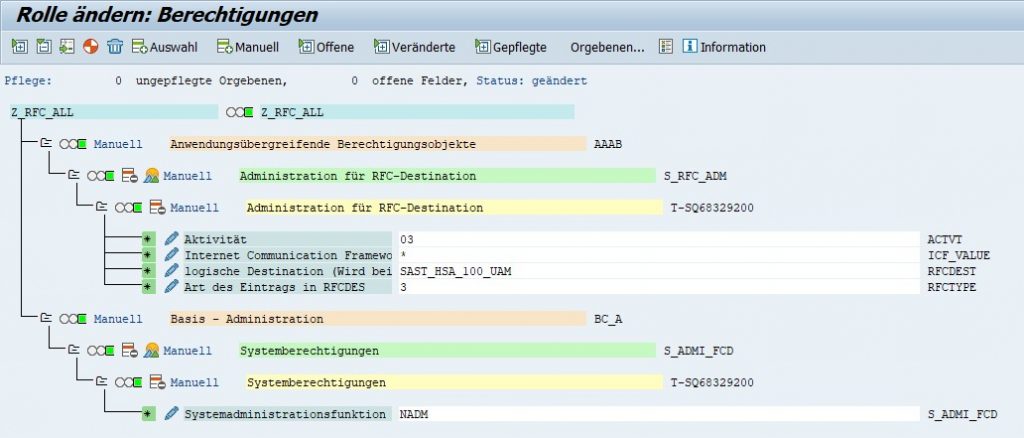Open the Information button
The width and height of the screenshot is (1024, 438).
tap(724, 47)
